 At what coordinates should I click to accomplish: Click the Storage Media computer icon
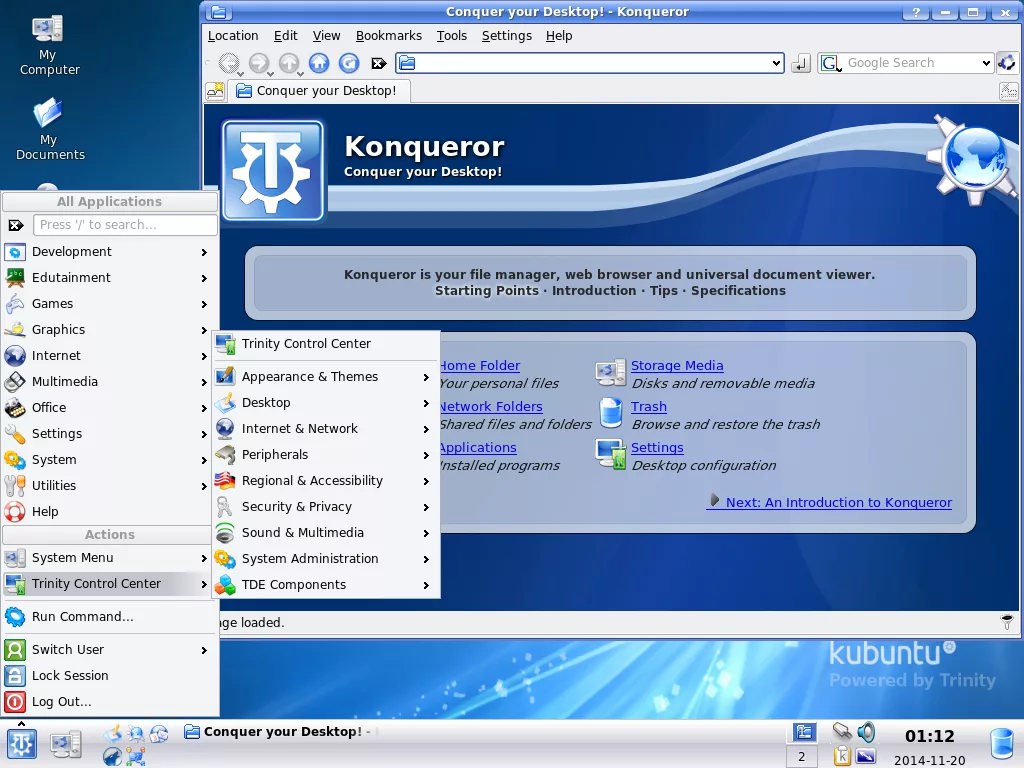coord(611,372)
